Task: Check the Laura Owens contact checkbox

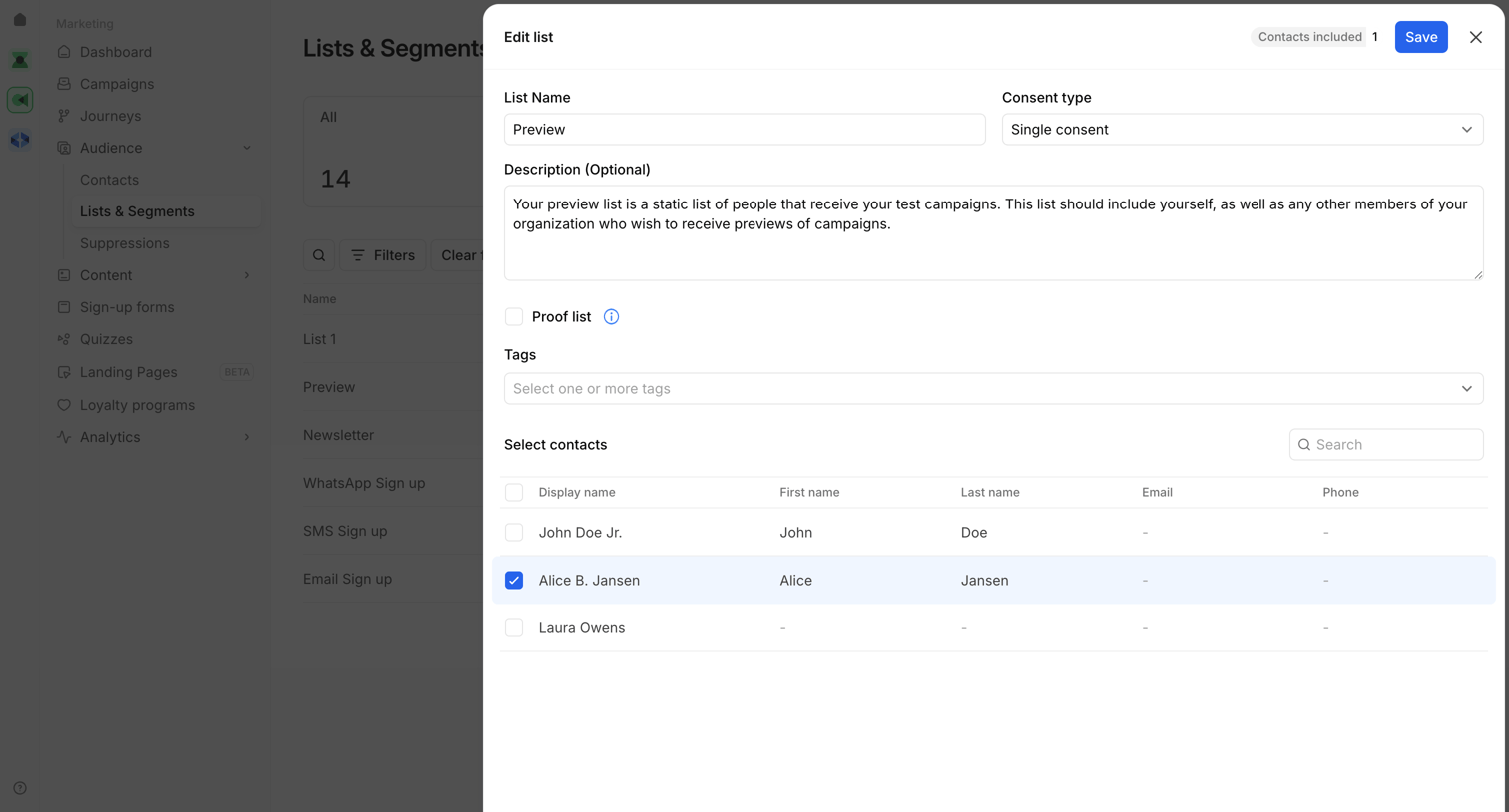Action: tap(514, 628)
